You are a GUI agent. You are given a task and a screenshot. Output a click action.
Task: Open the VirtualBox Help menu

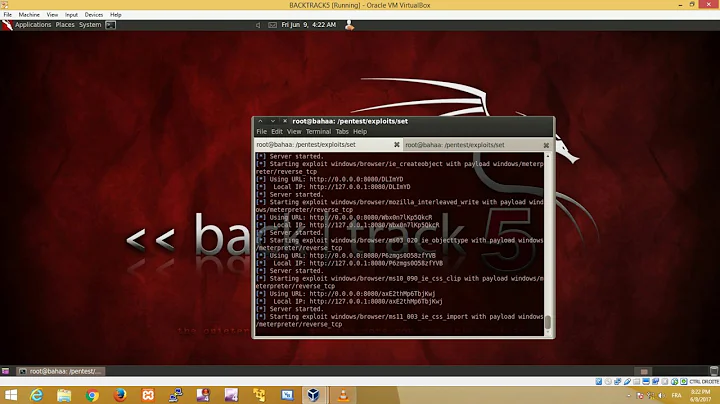pyautogui.click(x=116, y=15)
